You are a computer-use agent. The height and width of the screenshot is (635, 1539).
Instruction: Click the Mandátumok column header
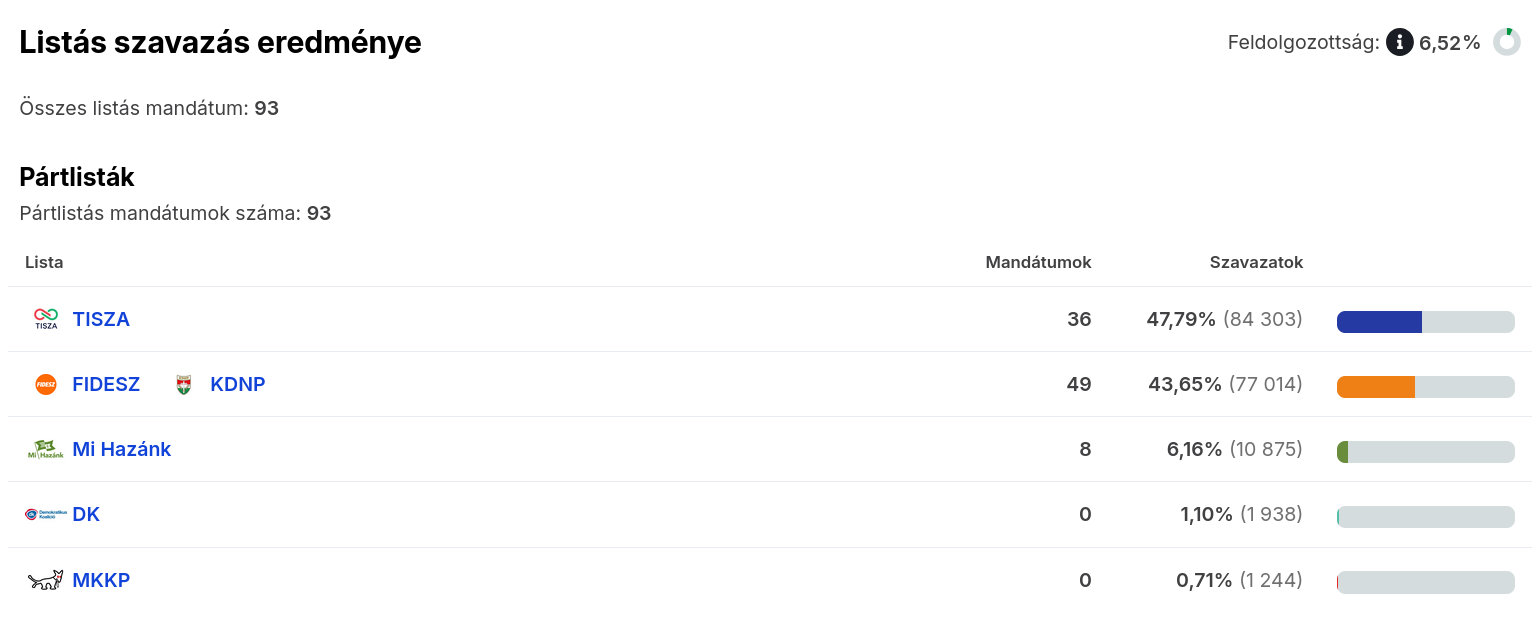point(1038,262)
